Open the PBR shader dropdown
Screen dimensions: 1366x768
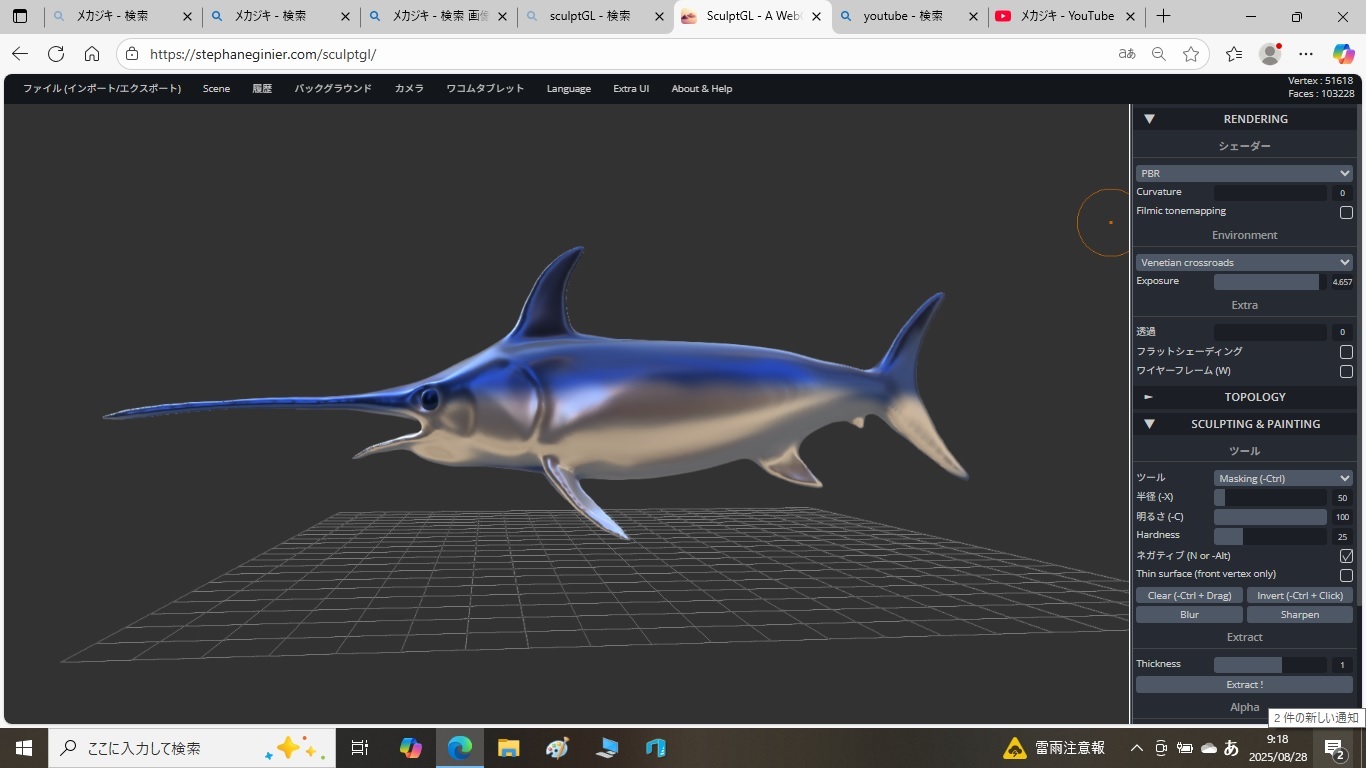(x=1244, y=173)
